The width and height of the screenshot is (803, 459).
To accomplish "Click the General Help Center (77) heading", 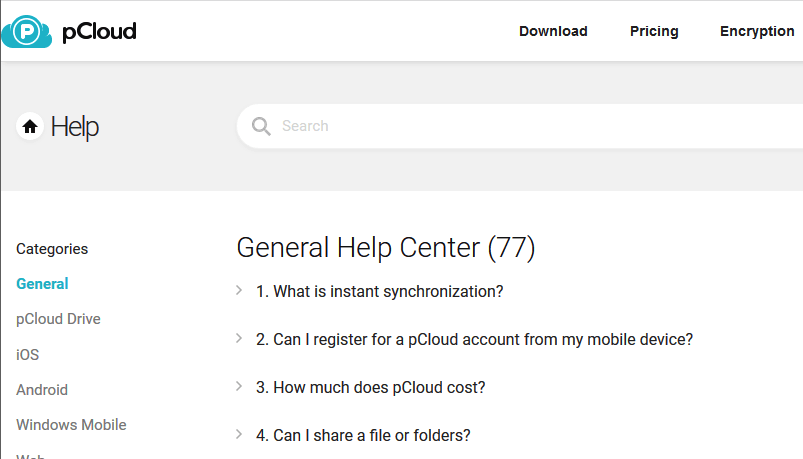I will 386,248.
